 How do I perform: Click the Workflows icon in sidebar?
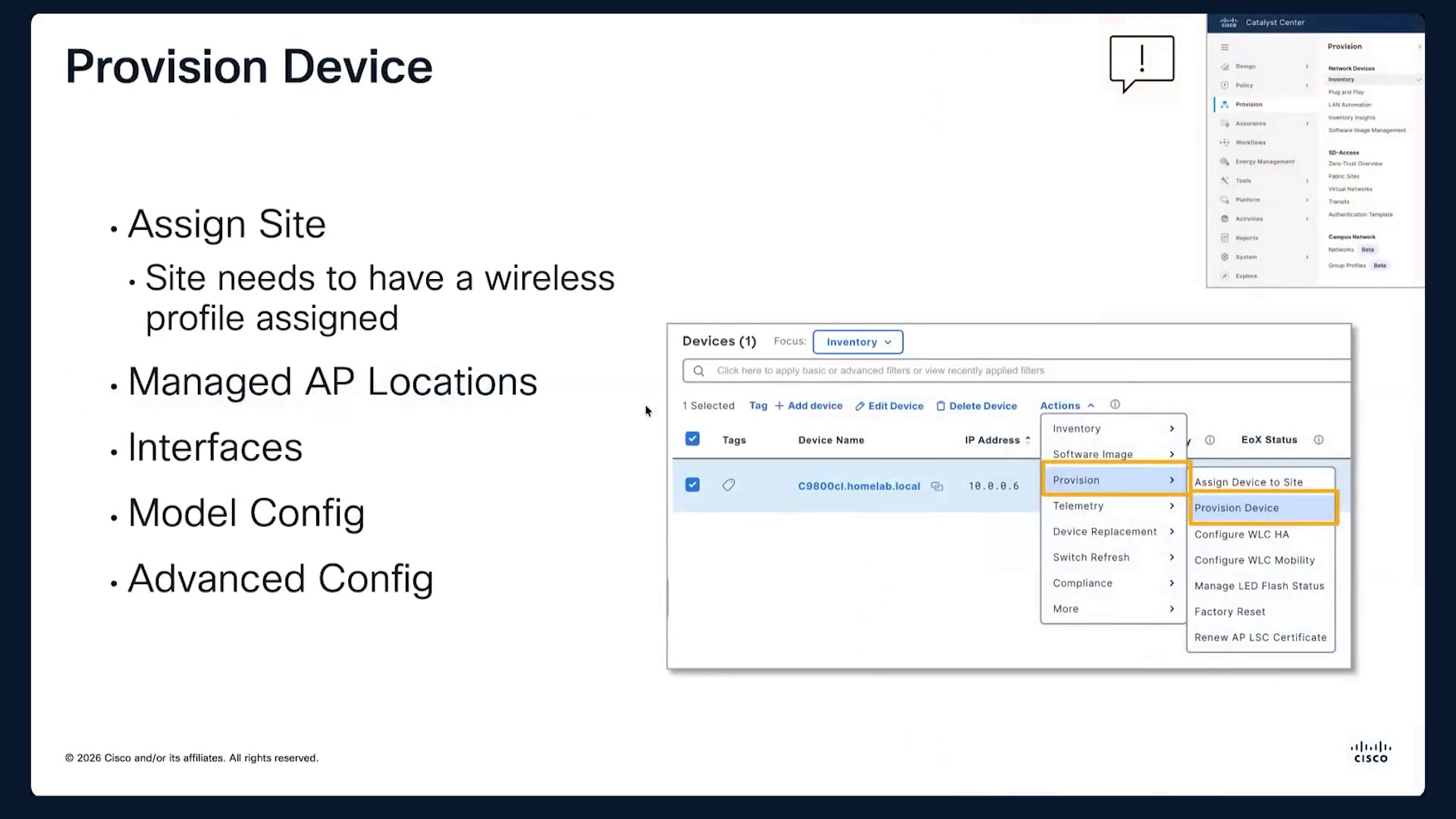[1224, 143]
